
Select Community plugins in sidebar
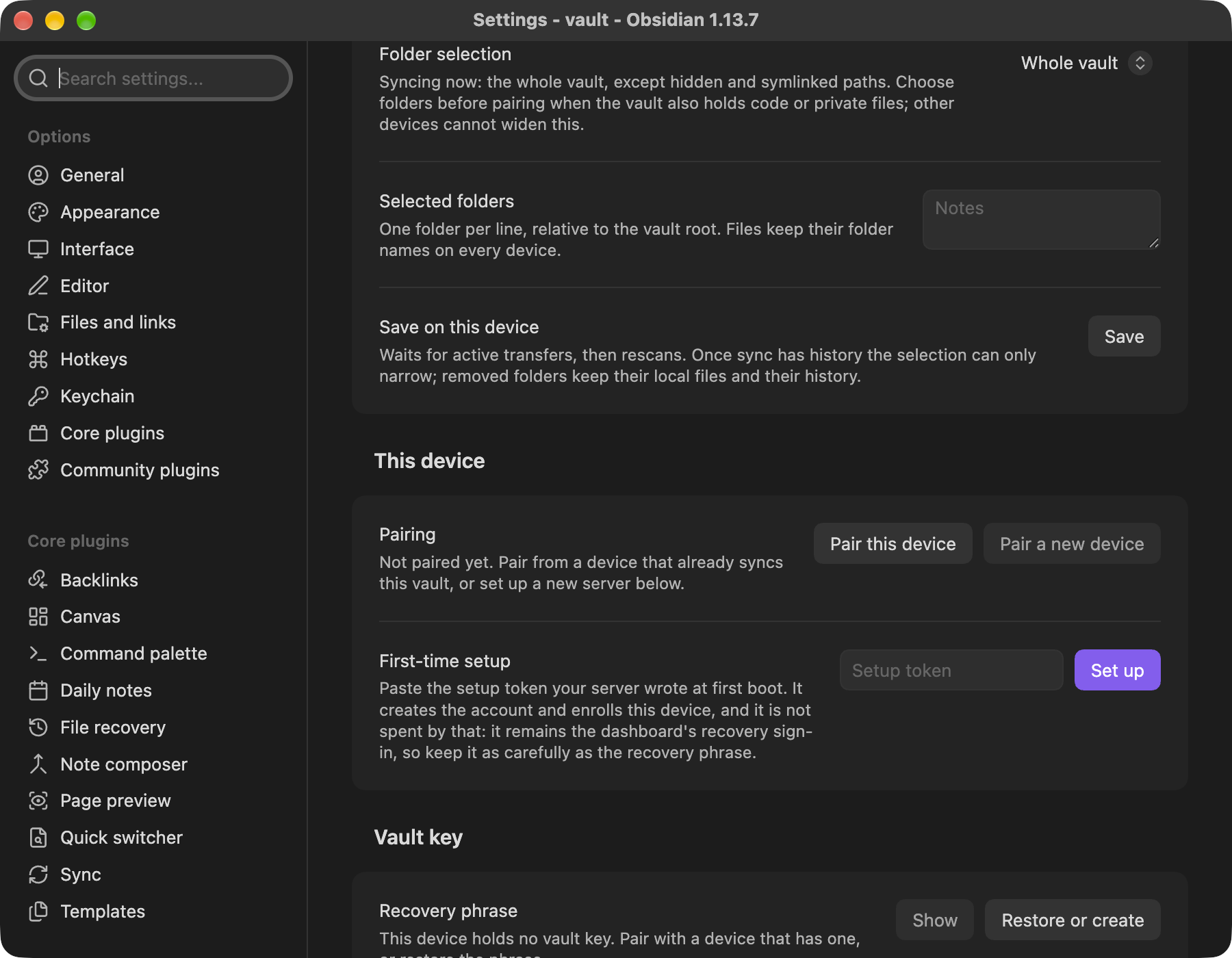[153, 470]
